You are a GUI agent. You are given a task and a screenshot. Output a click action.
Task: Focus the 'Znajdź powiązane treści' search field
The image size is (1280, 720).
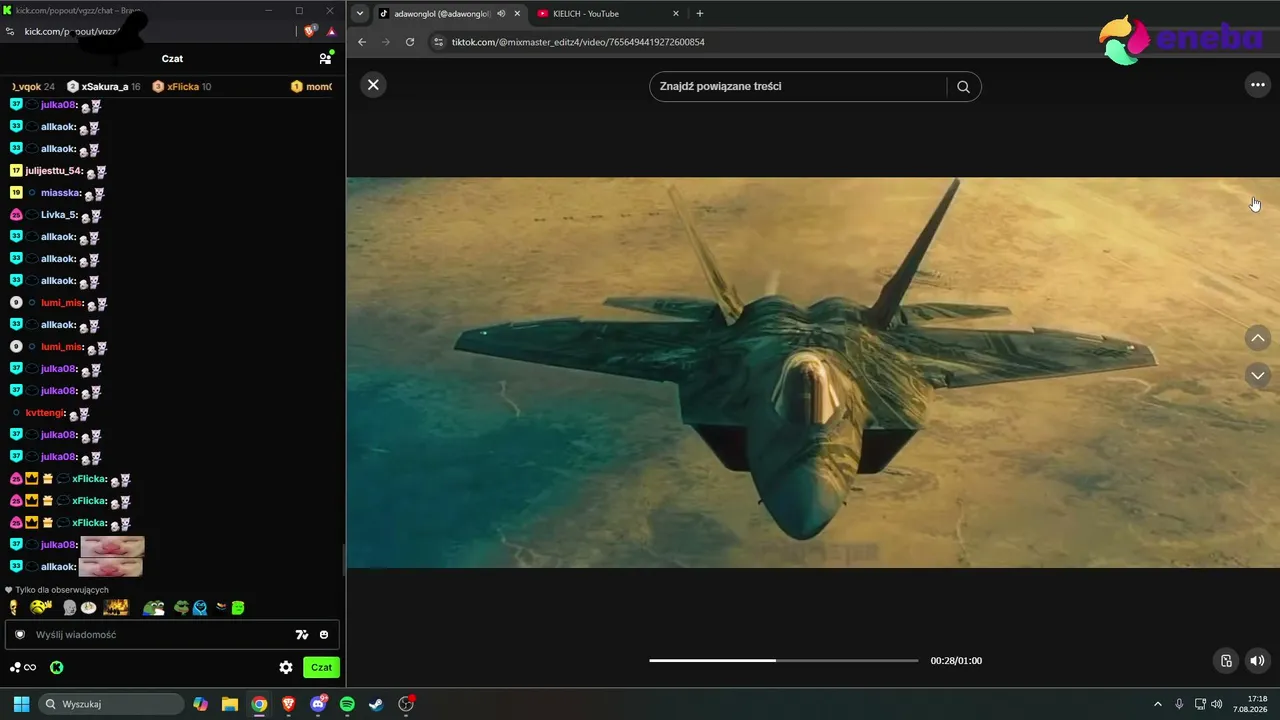coord(798,87)
